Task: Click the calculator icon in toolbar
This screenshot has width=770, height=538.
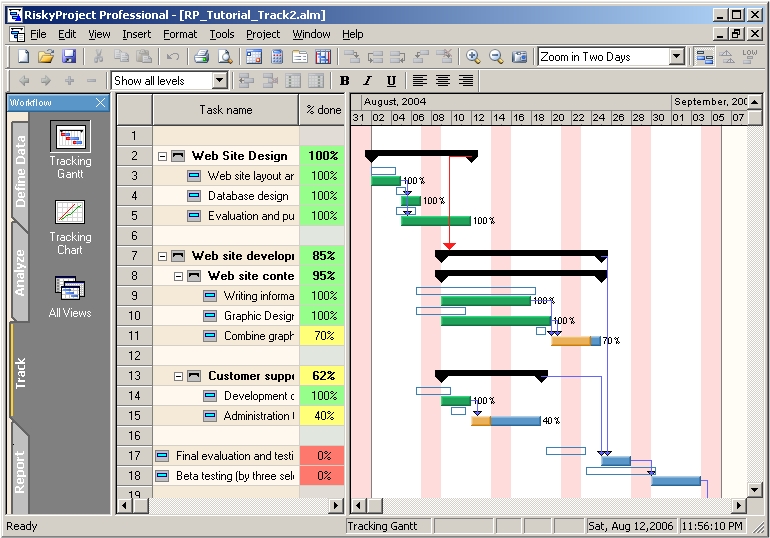Action: [x=277, y=57]
